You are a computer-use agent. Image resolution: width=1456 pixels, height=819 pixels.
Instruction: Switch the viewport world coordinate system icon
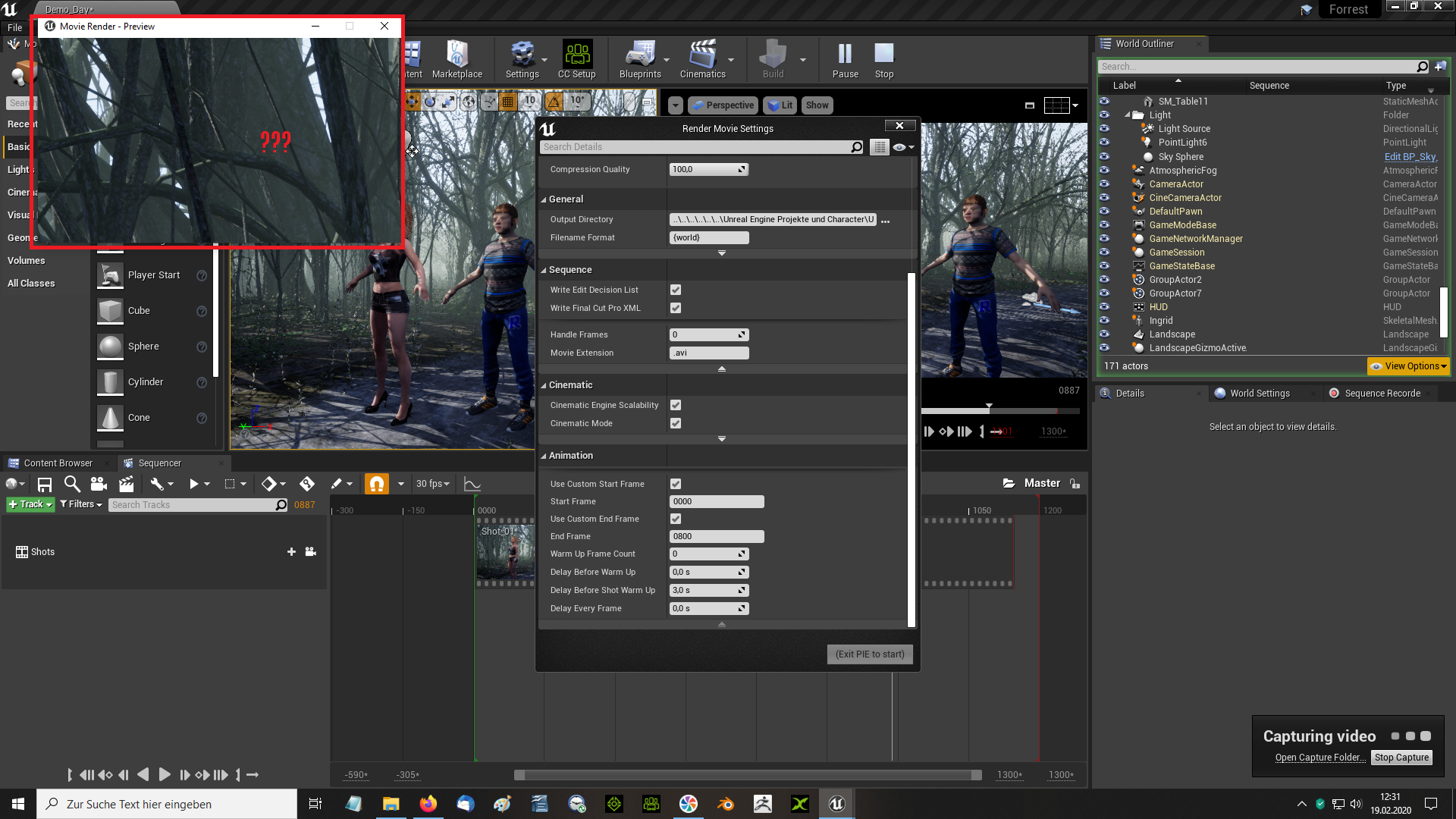click(x=469, y=102)
